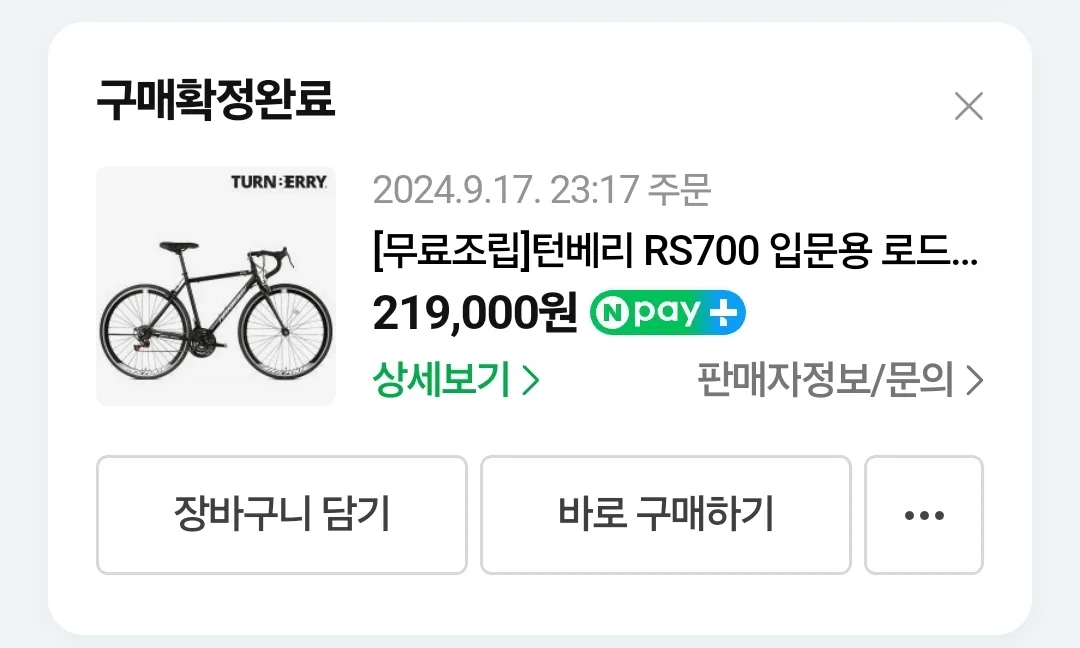The width and height of the screenshot is (1080, 648).
Task: Click the Npay plus badge
Action: point(667,313)
